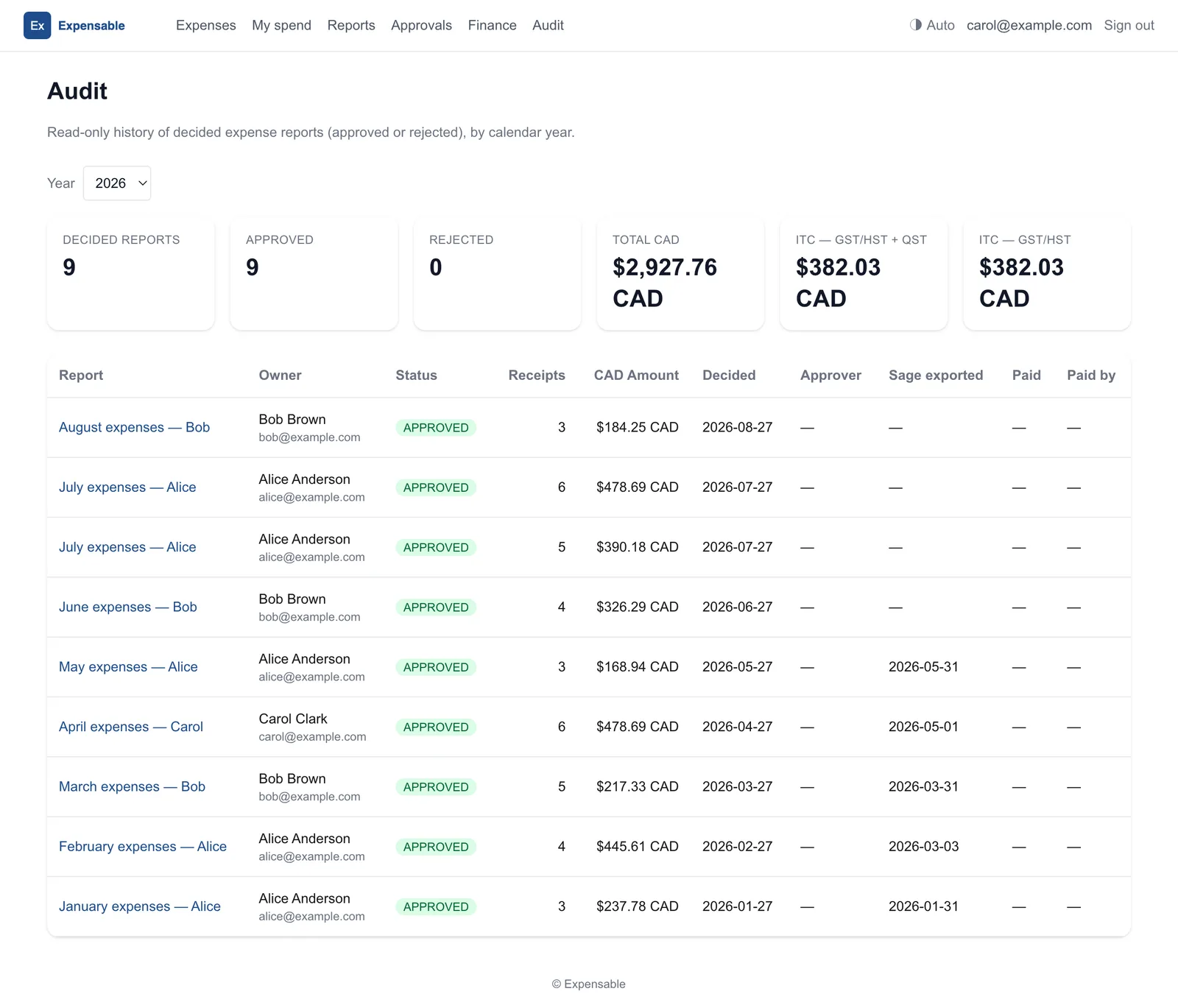The height and width of the screenshot is (1008, 1178).
Task: Open April expenses — Carol report
Action: pyautogui.click(x=131, y=727)
